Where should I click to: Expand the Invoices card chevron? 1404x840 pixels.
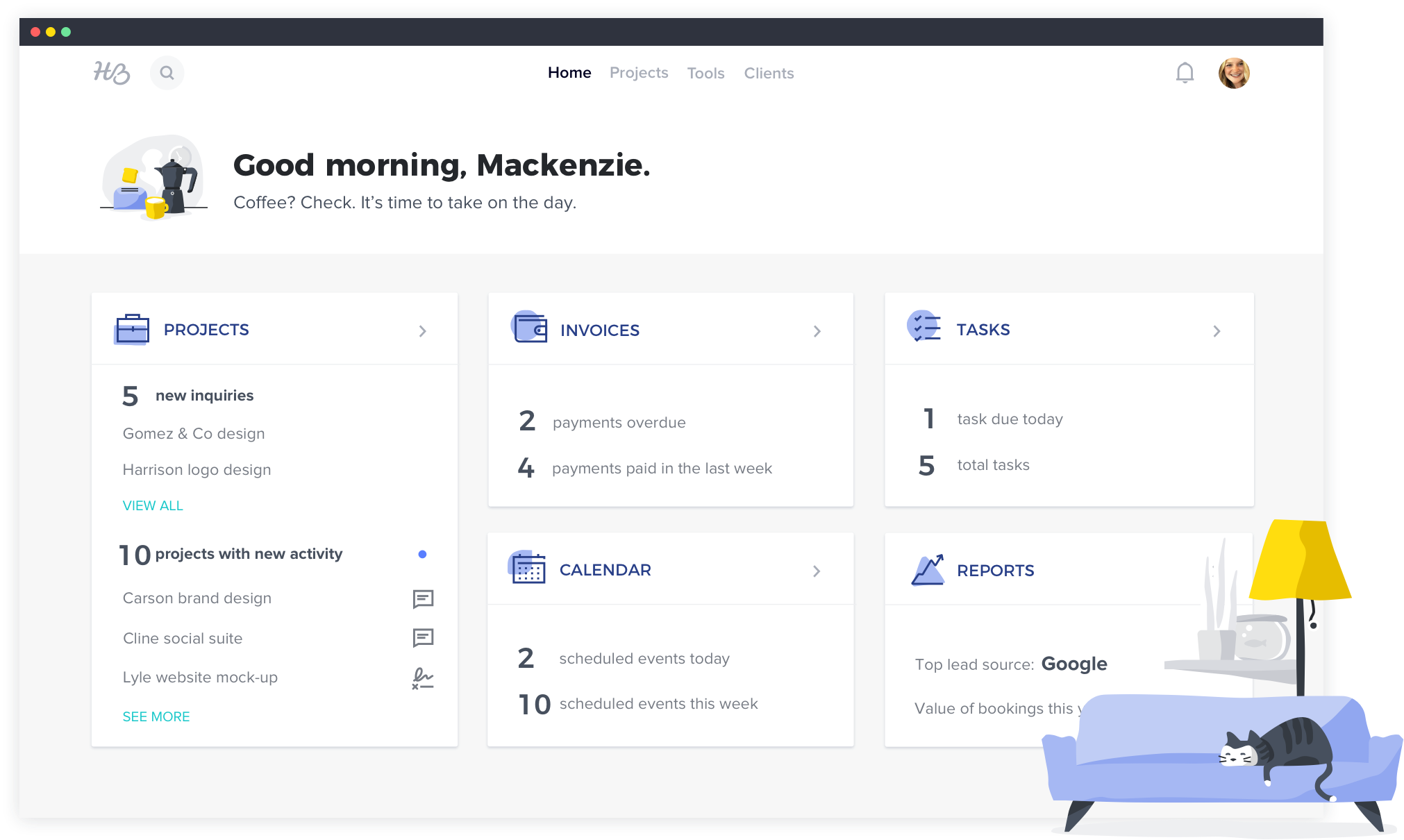pos(817,331)
